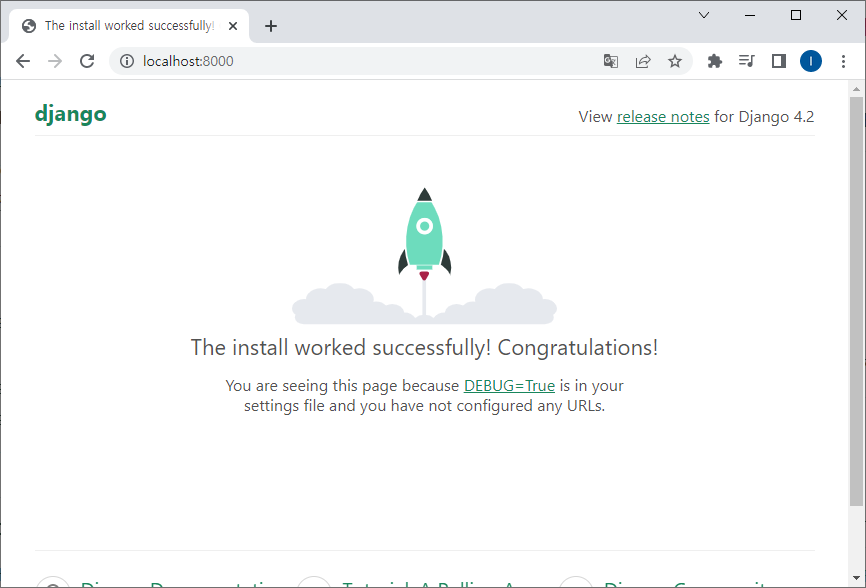This screenshot has width=866, height=588.
Task: Share this page via share icon
Action: 643,61
